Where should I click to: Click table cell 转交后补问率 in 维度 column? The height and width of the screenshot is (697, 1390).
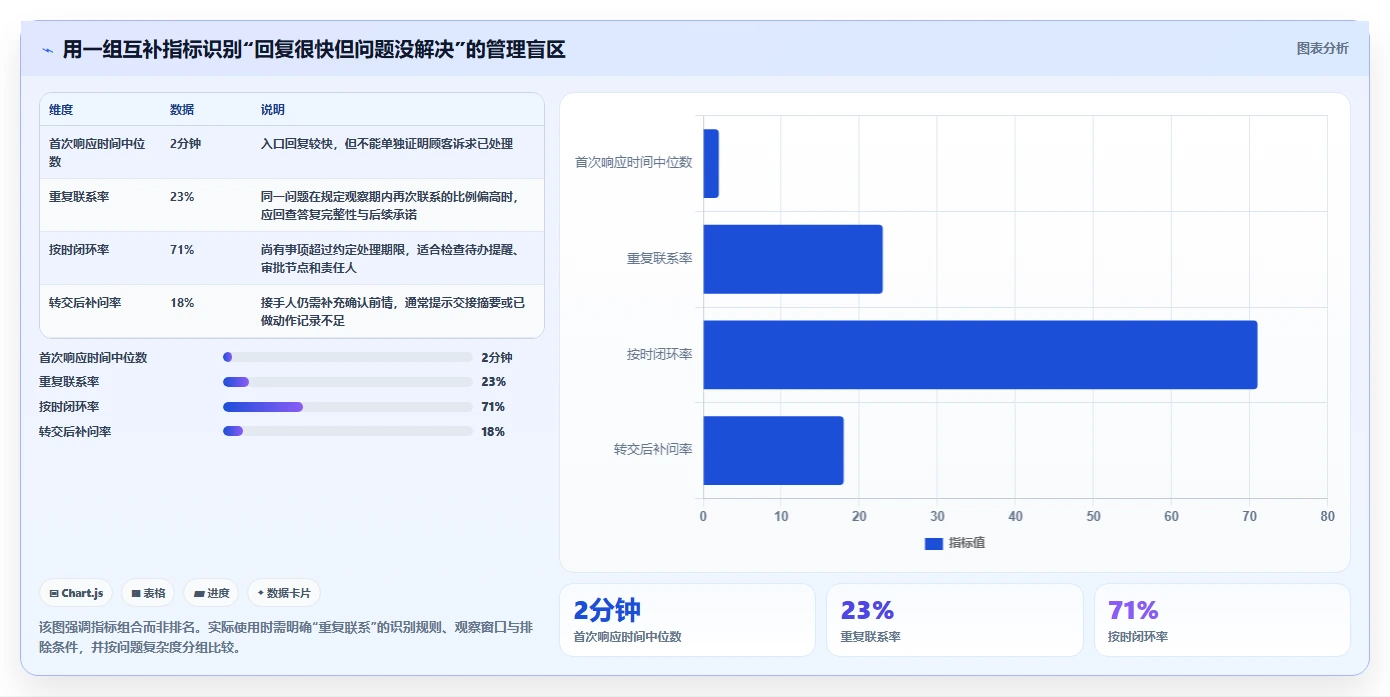[x=85, y=303]
